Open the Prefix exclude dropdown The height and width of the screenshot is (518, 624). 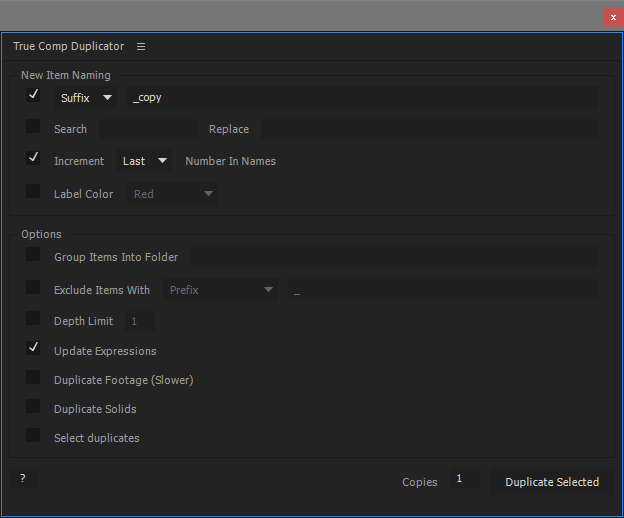tap(220, 290)
